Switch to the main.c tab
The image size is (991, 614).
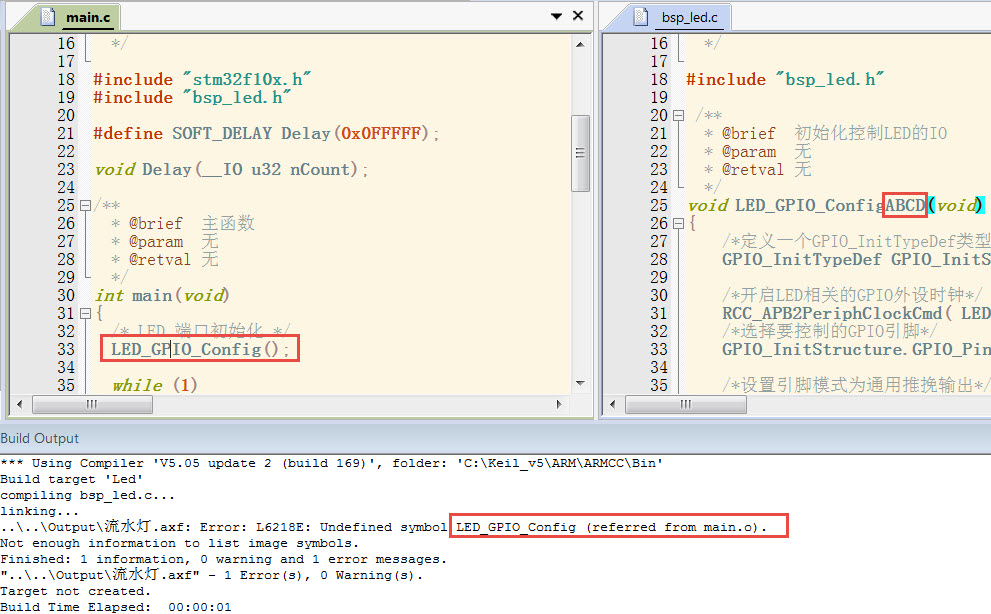click(x=88, y=18)
